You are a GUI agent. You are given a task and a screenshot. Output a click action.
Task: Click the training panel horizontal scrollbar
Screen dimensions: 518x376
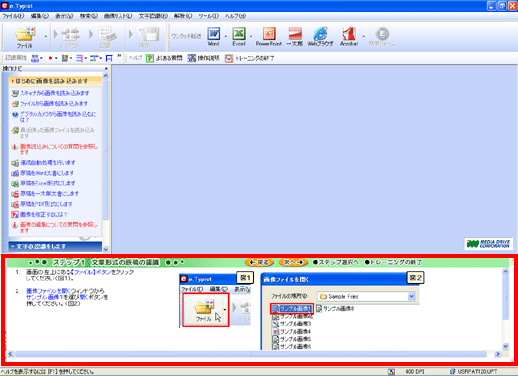pyautogui.click(x=251, y=354)
